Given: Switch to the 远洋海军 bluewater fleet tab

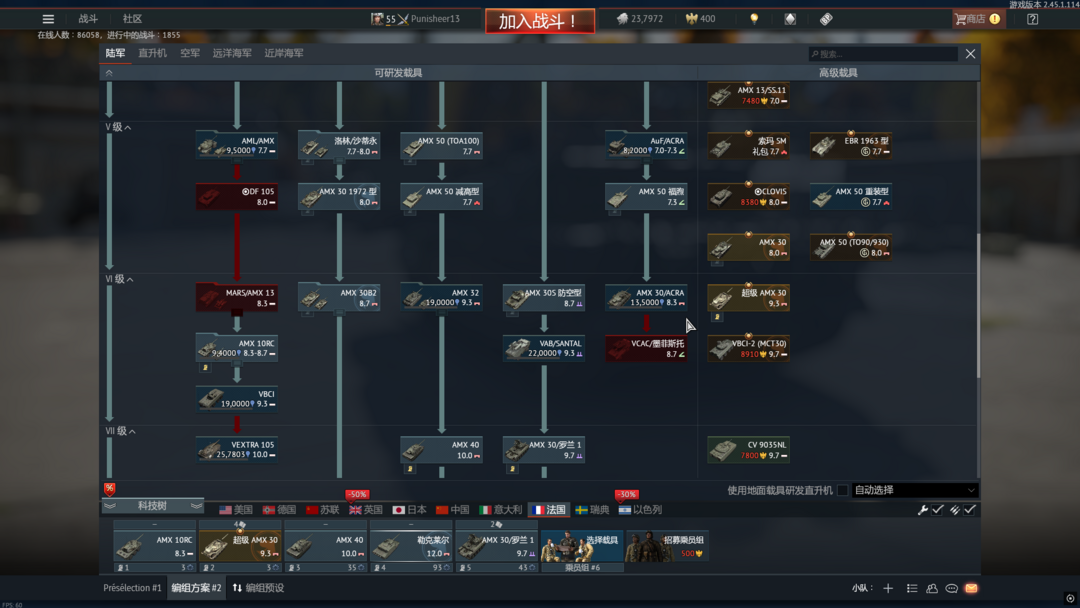Looking at the screenshot, I should tap(231, 53).
